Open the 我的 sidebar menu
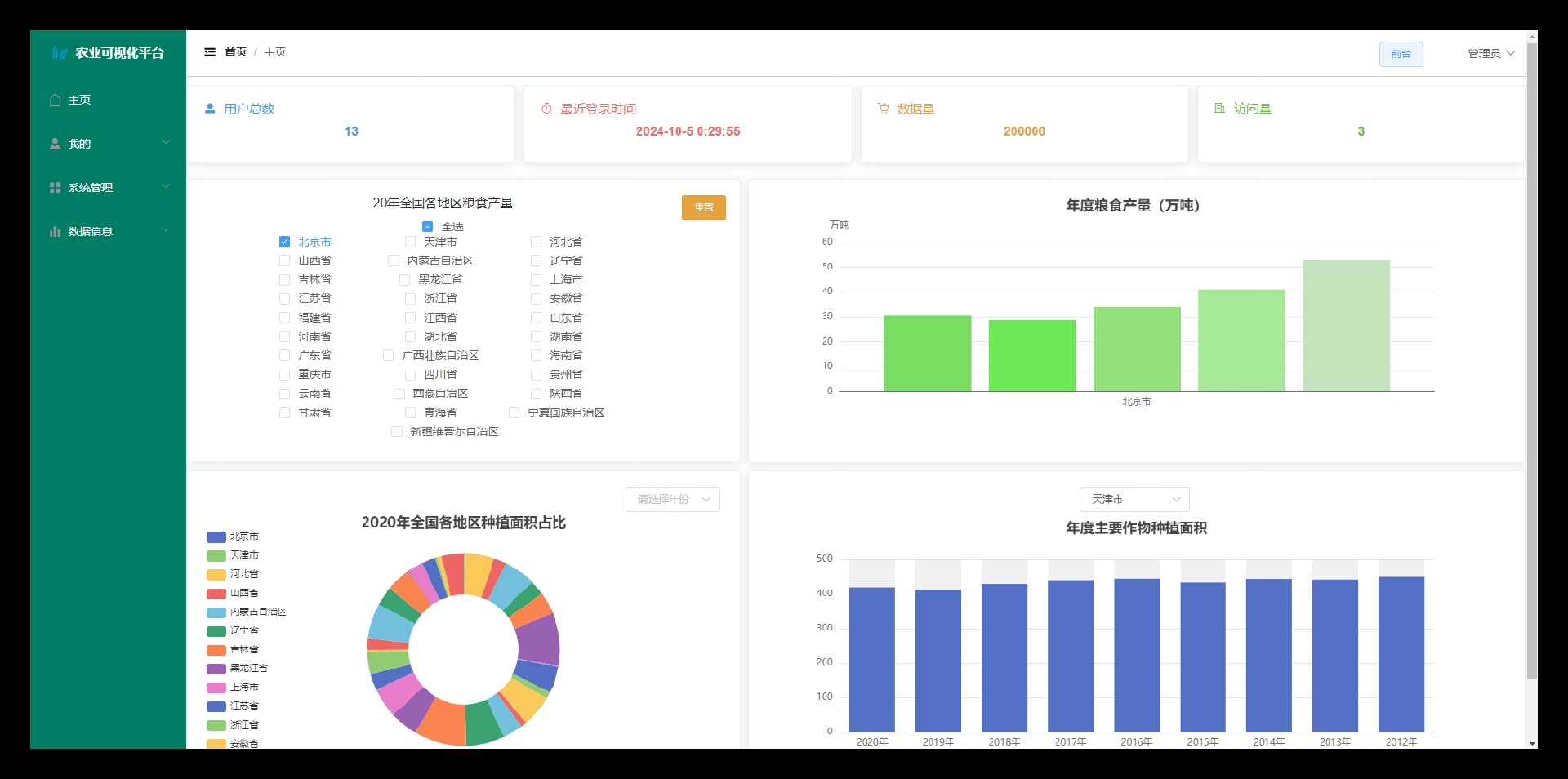1568x779 pixels. pos(108,144)
